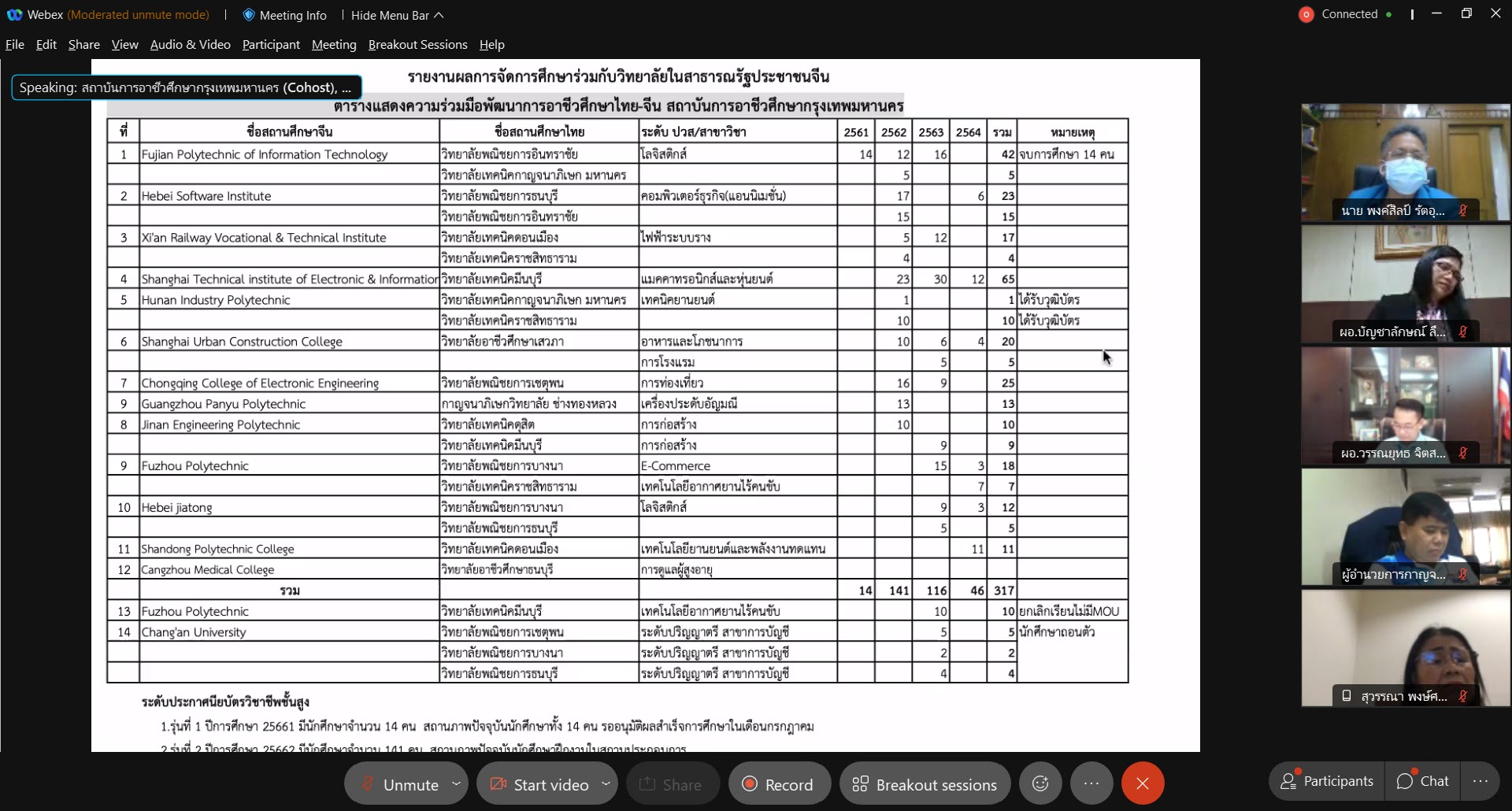Screen dimensions: 1512x811
Task: Click 'Shandong Polytechnic College' cell
Action: [x=289, y=549]
